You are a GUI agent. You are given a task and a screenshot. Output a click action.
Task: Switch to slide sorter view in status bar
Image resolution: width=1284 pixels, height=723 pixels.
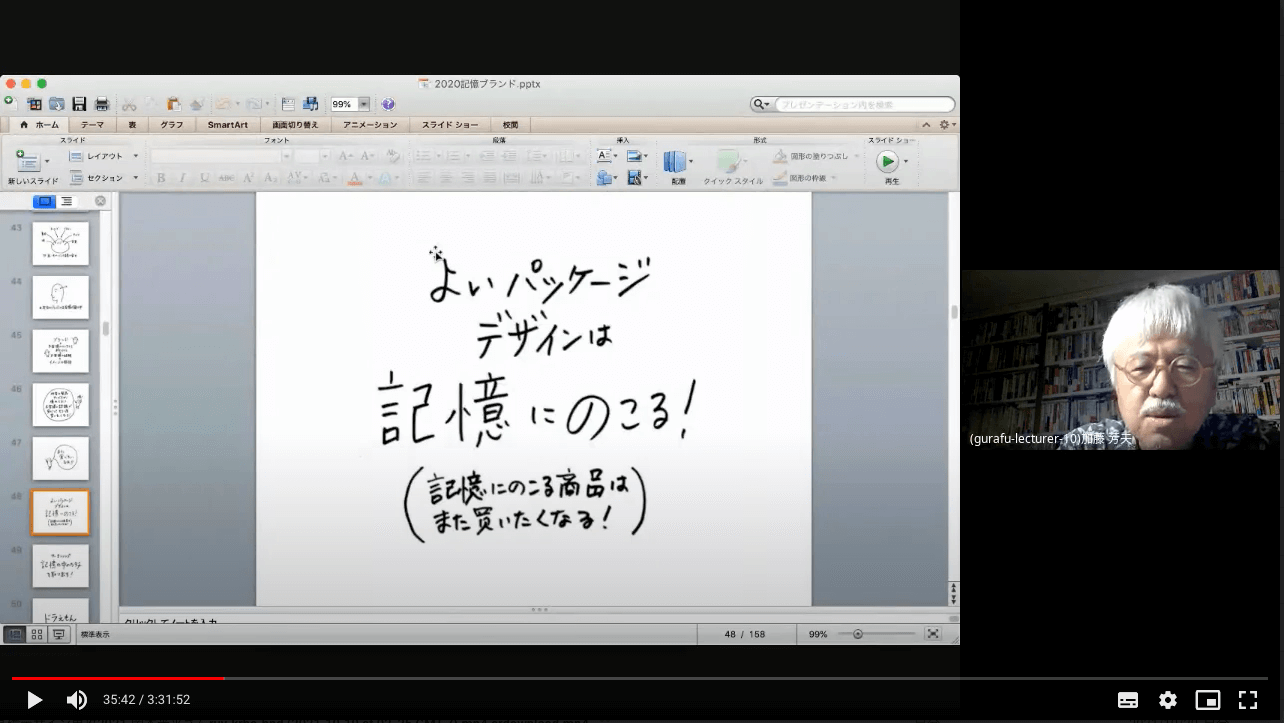pyautogui.click(x=37, y=634)
